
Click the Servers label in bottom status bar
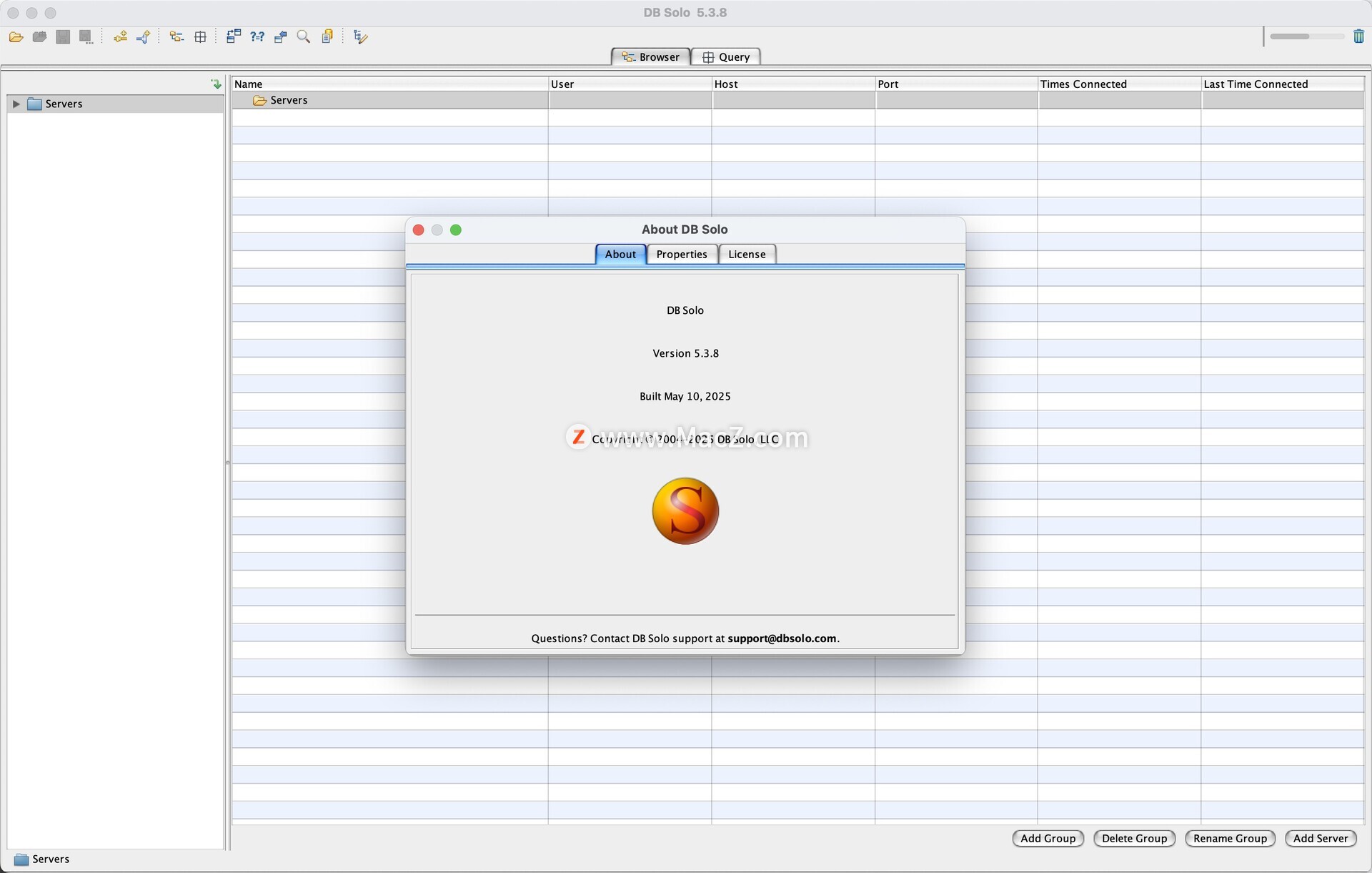[x=51, y=859]
